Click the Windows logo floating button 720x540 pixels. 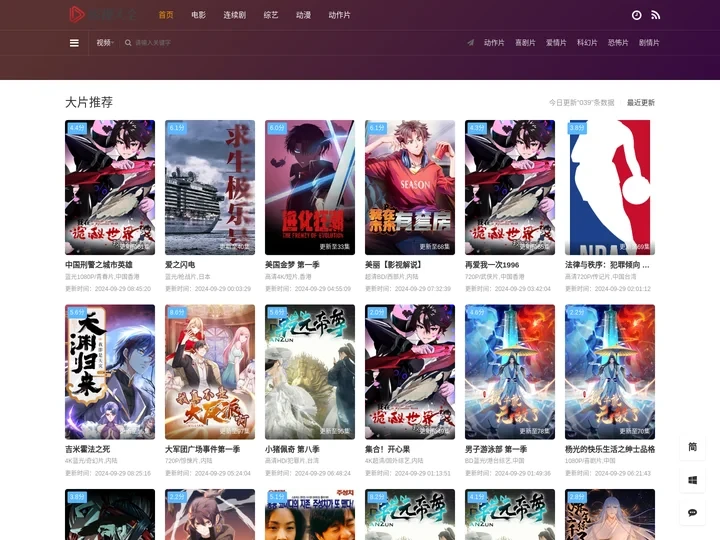tap(692, 480)
